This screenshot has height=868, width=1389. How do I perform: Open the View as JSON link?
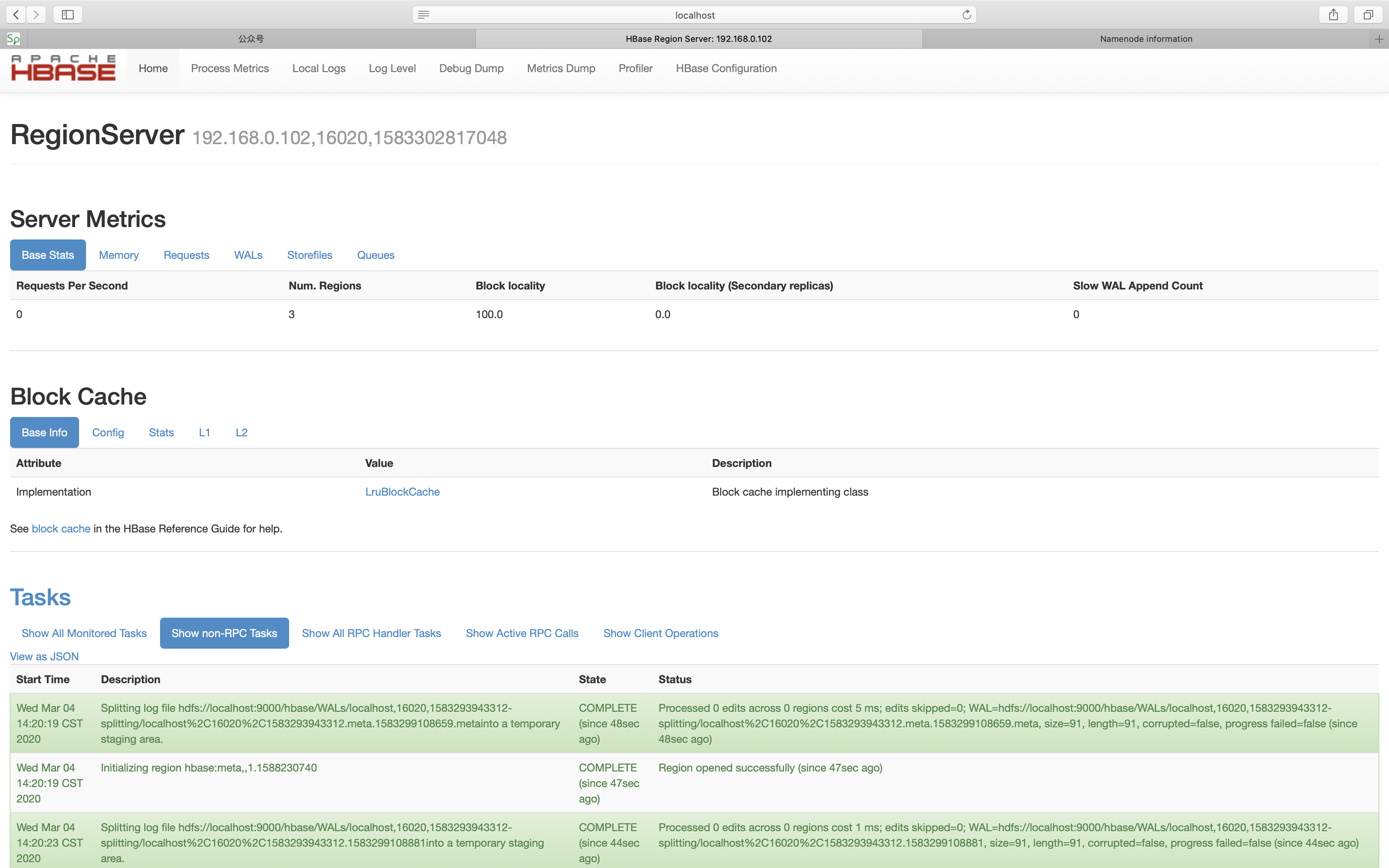coord(44,656)
